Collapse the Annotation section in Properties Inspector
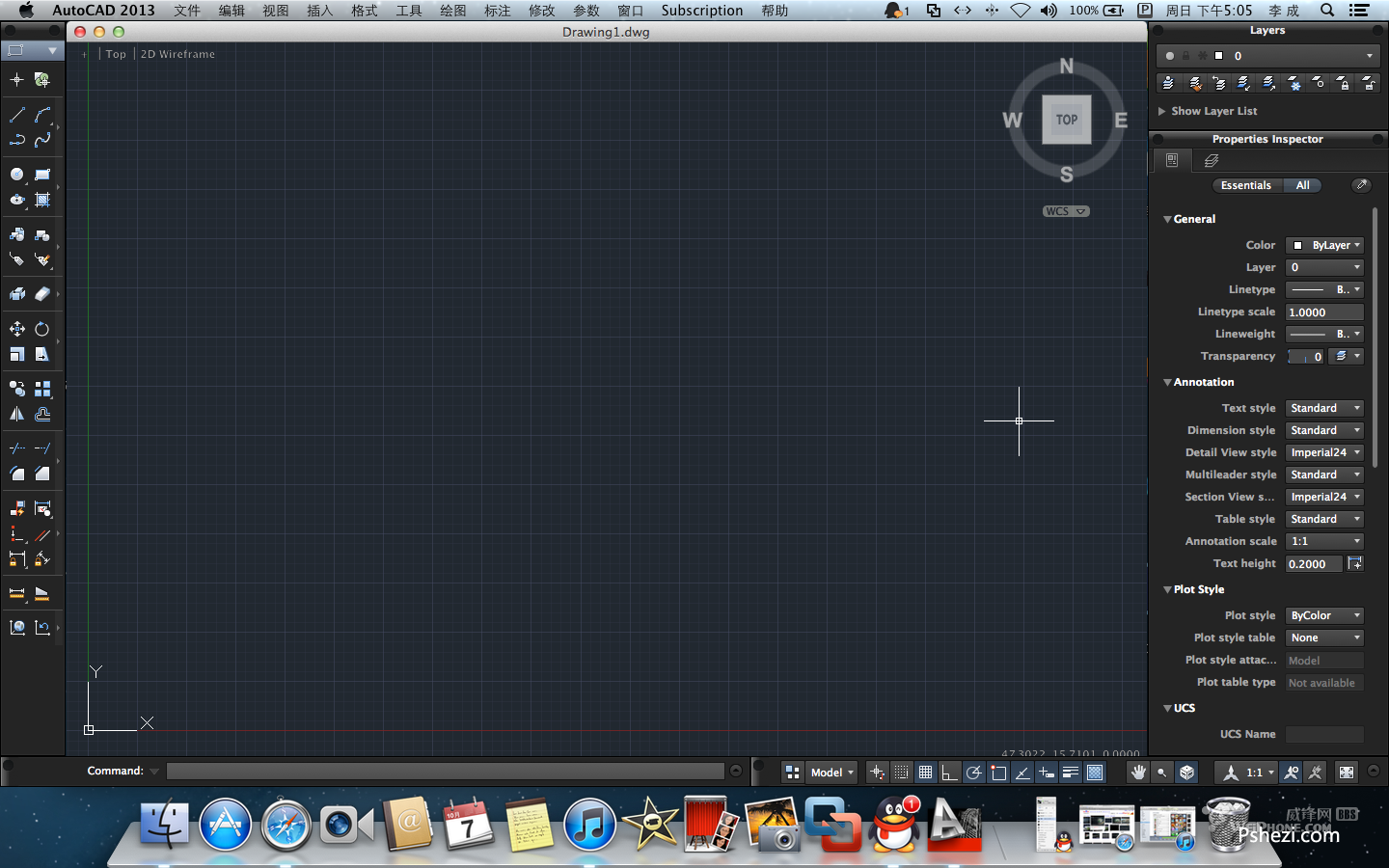Image resolution: width=1389 pixels, height=868 pixels. point(1167,382)
